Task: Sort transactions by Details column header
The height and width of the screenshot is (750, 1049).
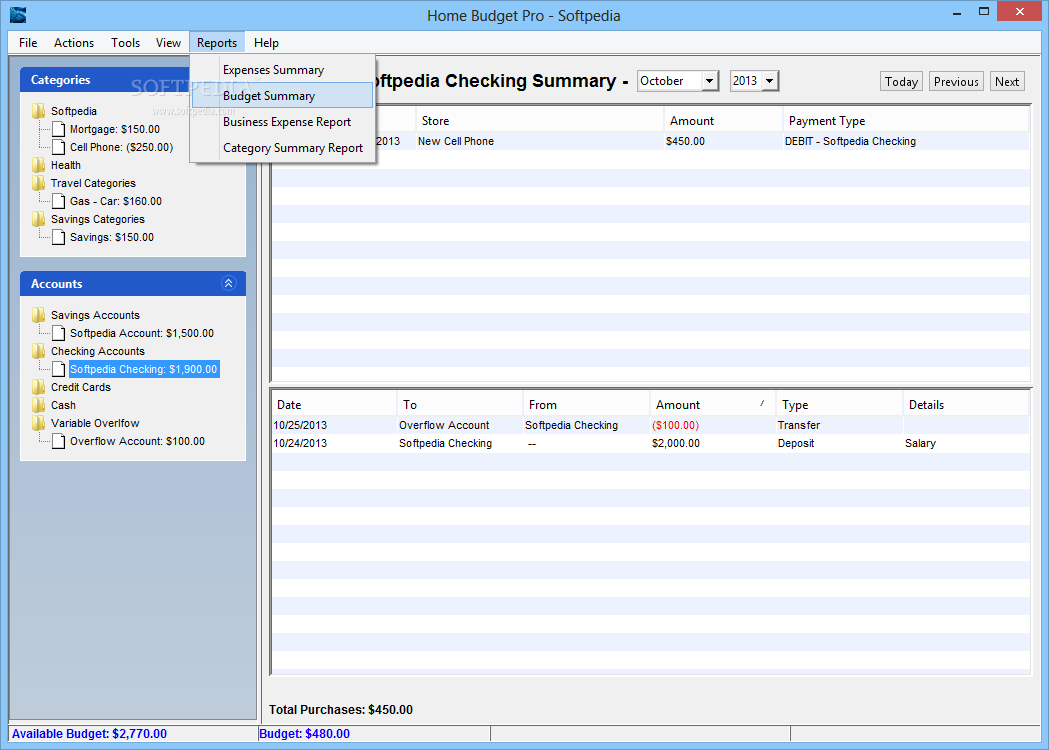Action: [965, 405]
